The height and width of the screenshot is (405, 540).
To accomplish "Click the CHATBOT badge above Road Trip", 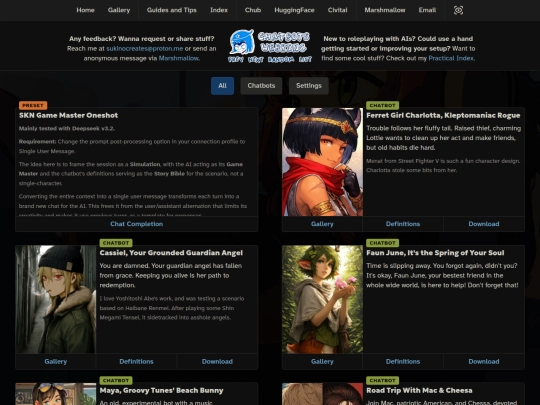I will 382,381.
